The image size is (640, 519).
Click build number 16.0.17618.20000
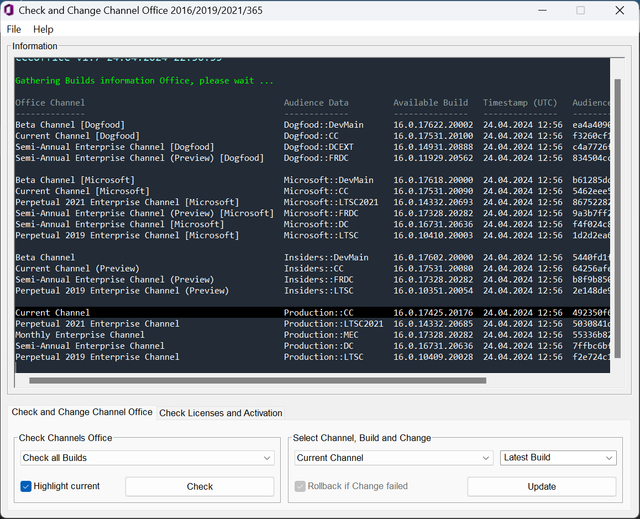coord(433,180)
